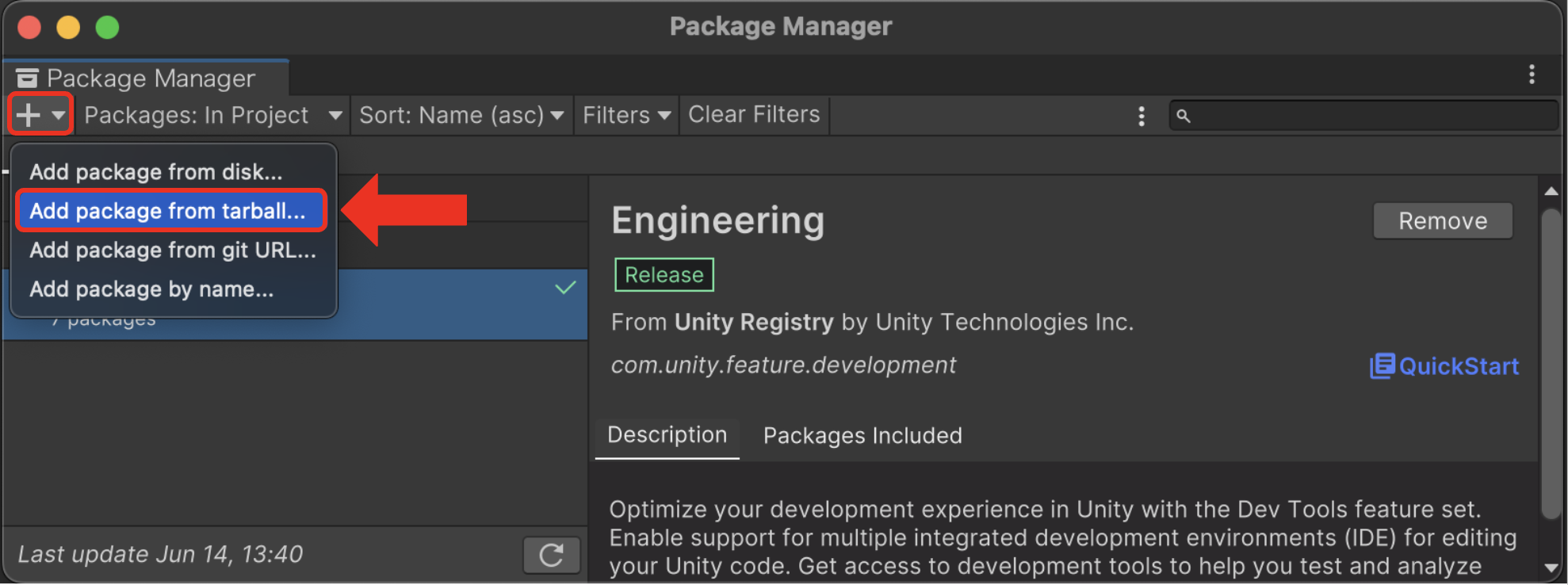The image size is (1568, 585).
Task: Expand the Filters dropdown
Action: [x=626, y=115]
